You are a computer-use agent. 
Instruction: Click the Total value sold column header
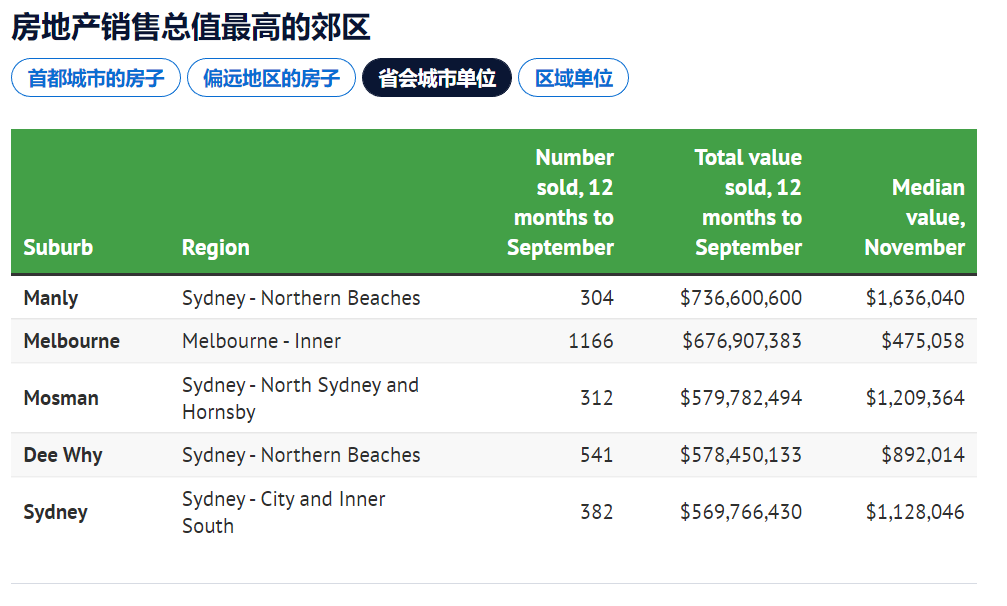point(749,202)
